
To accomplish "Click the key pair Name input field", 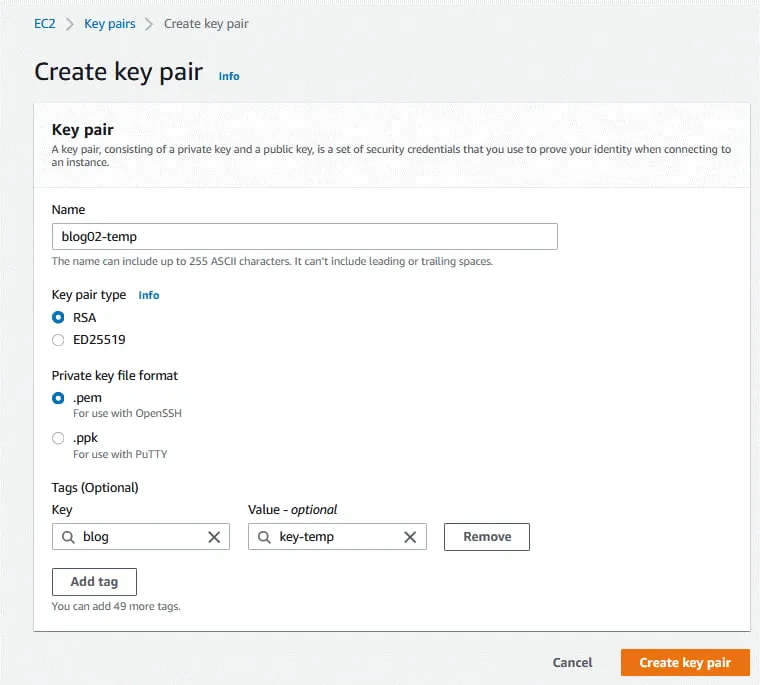I will (x=304, y=236).
